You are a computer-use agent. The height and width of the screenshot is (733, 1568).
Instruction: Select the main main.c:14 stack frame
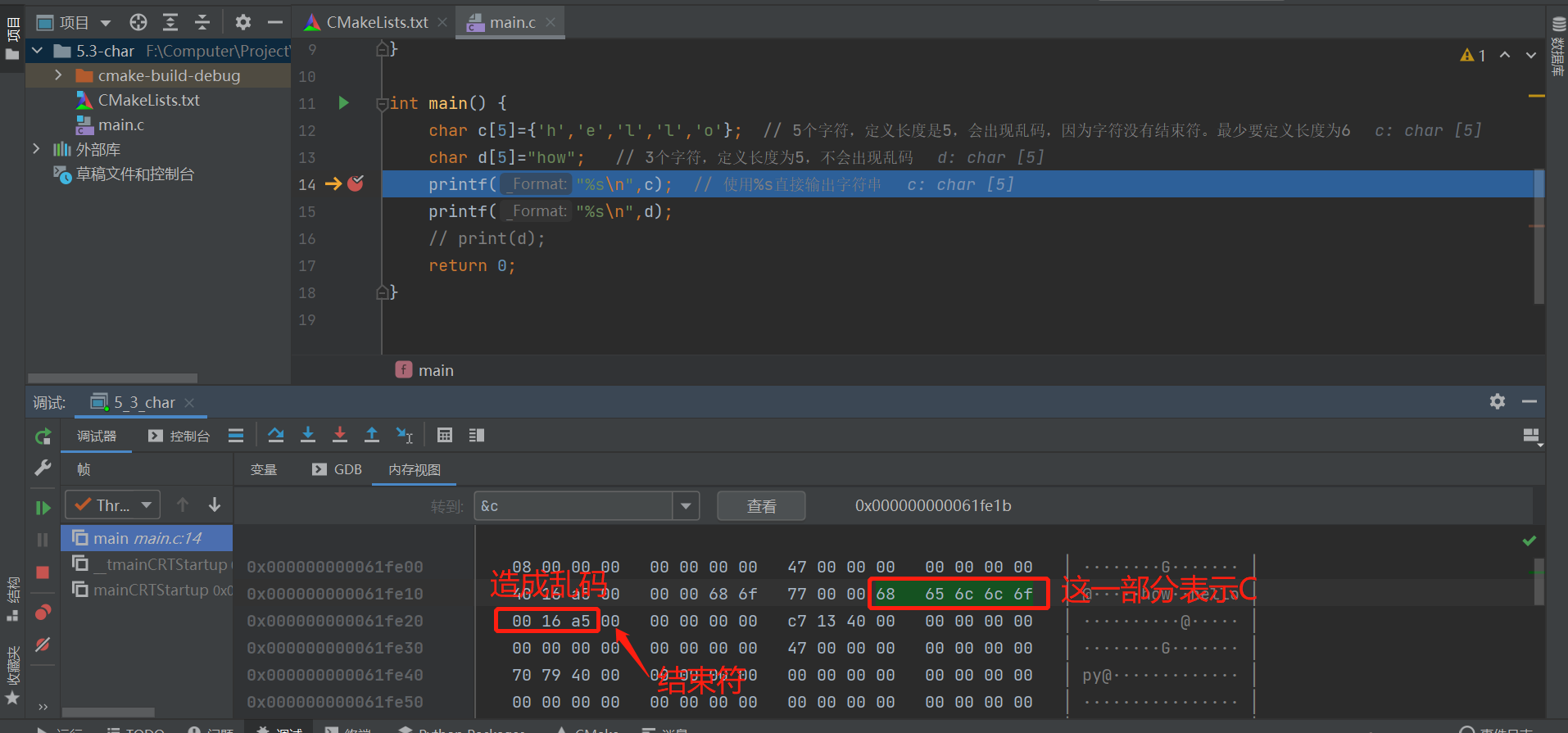click(x=147, y=538)
